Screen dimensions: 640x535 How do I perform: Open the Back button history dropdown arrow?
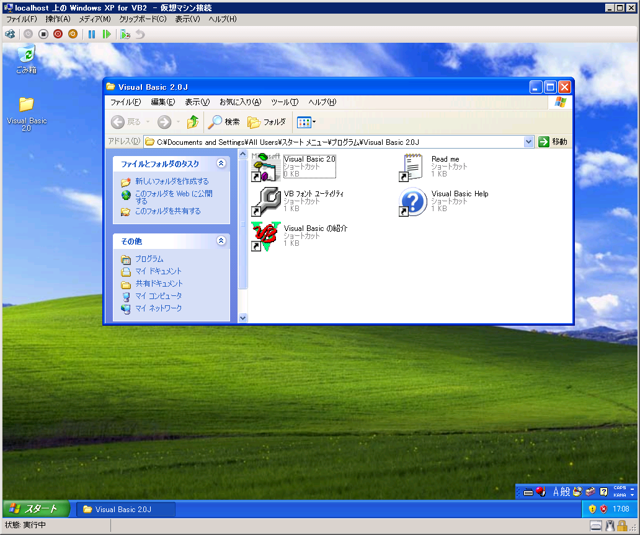point(148,122)
